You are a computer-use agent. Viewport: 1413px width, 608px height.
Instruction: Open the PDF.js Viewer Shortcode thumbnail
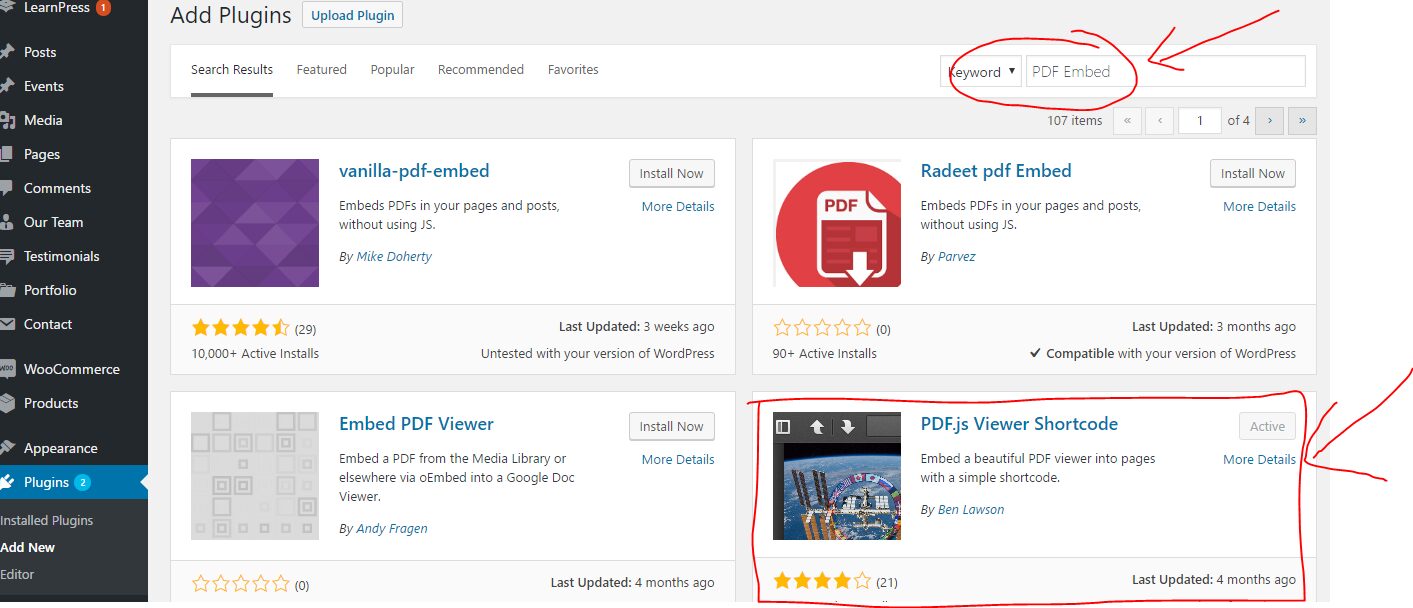pos(837,476)
